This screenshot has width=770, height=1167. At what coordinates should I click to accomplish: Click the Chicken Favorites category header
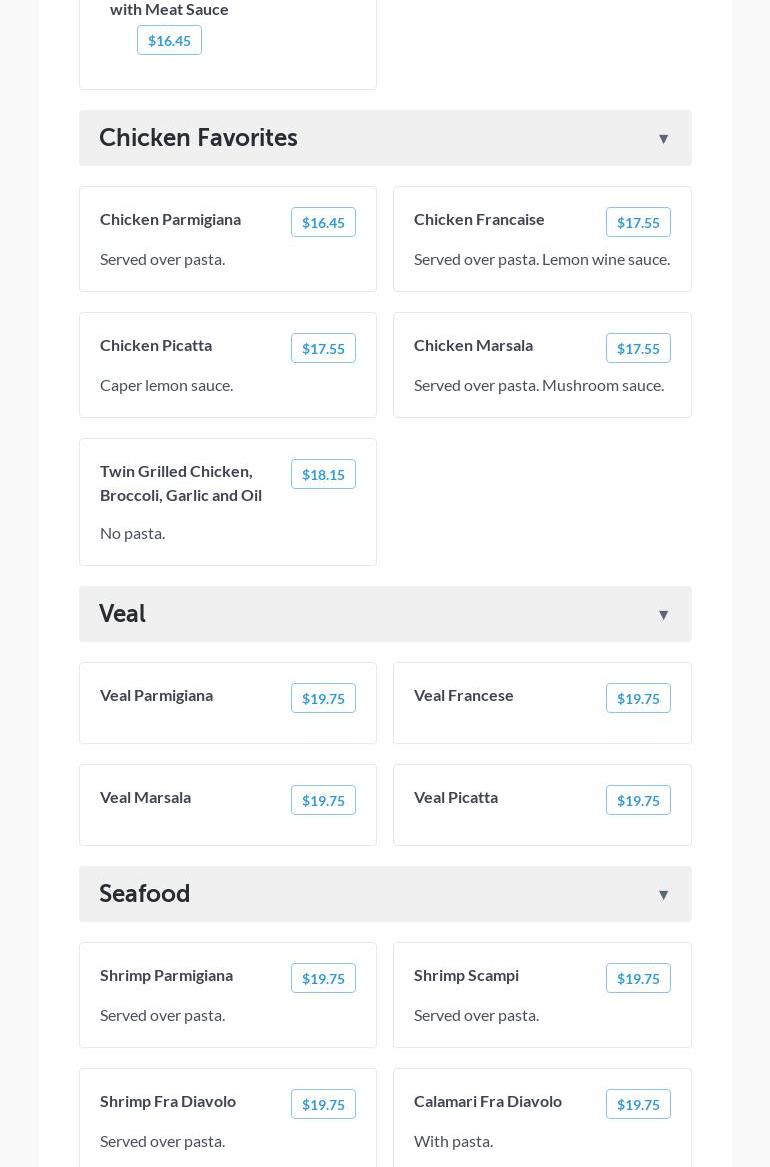[198, 138]
